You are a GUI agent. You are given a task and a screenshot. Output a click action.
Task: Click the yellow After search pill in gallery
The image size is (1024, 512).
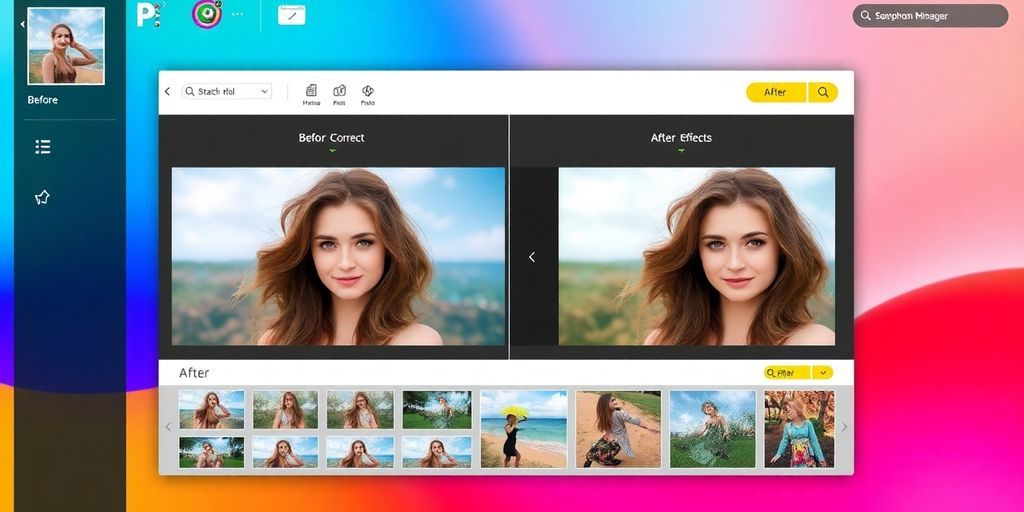787,373
